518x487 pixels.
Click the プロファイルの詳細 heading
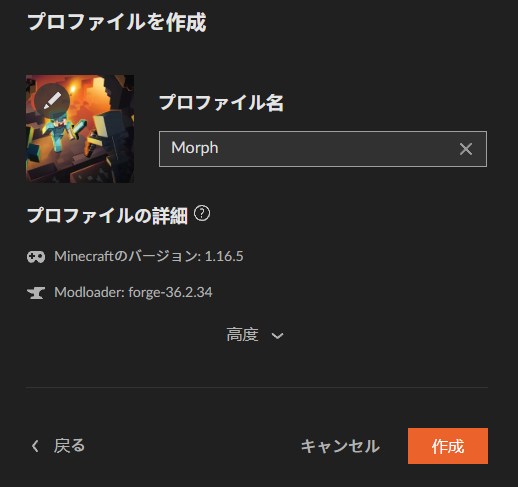[107, 215]
